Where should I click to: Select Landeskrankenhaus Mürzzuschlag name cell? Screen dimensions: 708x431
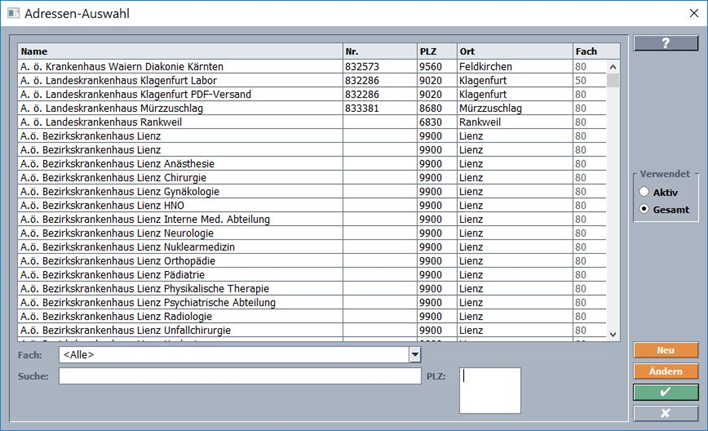pos(180,108)
